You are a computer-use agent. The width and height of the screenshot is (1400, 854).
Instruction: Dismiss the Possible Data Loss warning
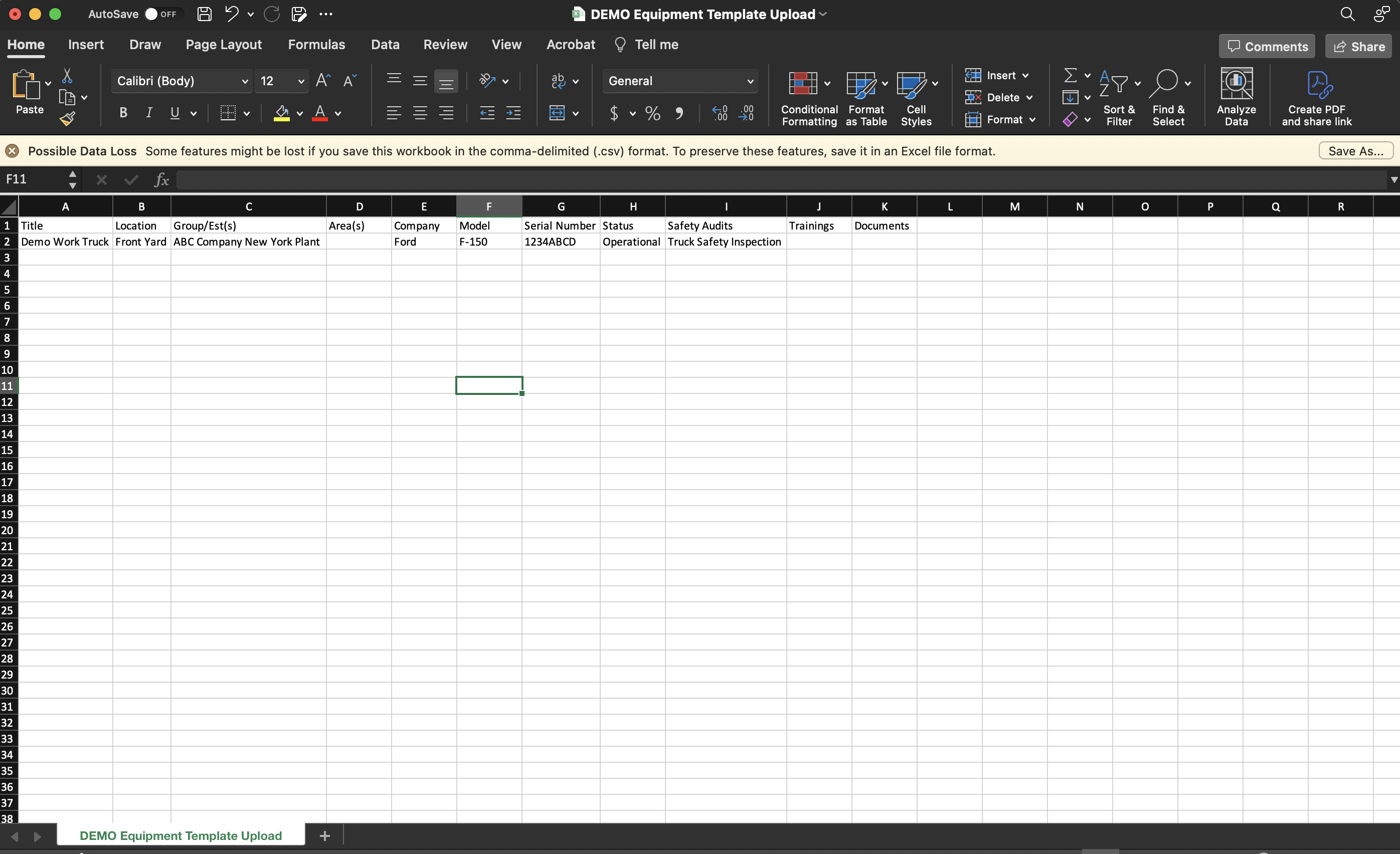click(x=12, y=151)
